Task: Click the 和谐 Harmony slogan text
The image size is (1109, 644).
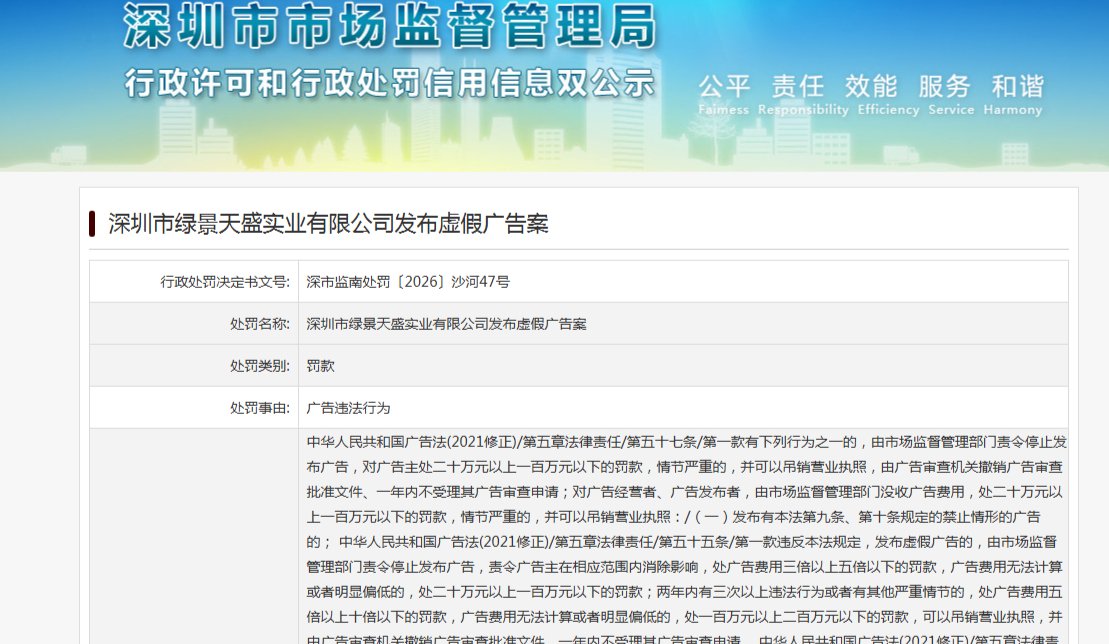Action: coord(1013,94)
